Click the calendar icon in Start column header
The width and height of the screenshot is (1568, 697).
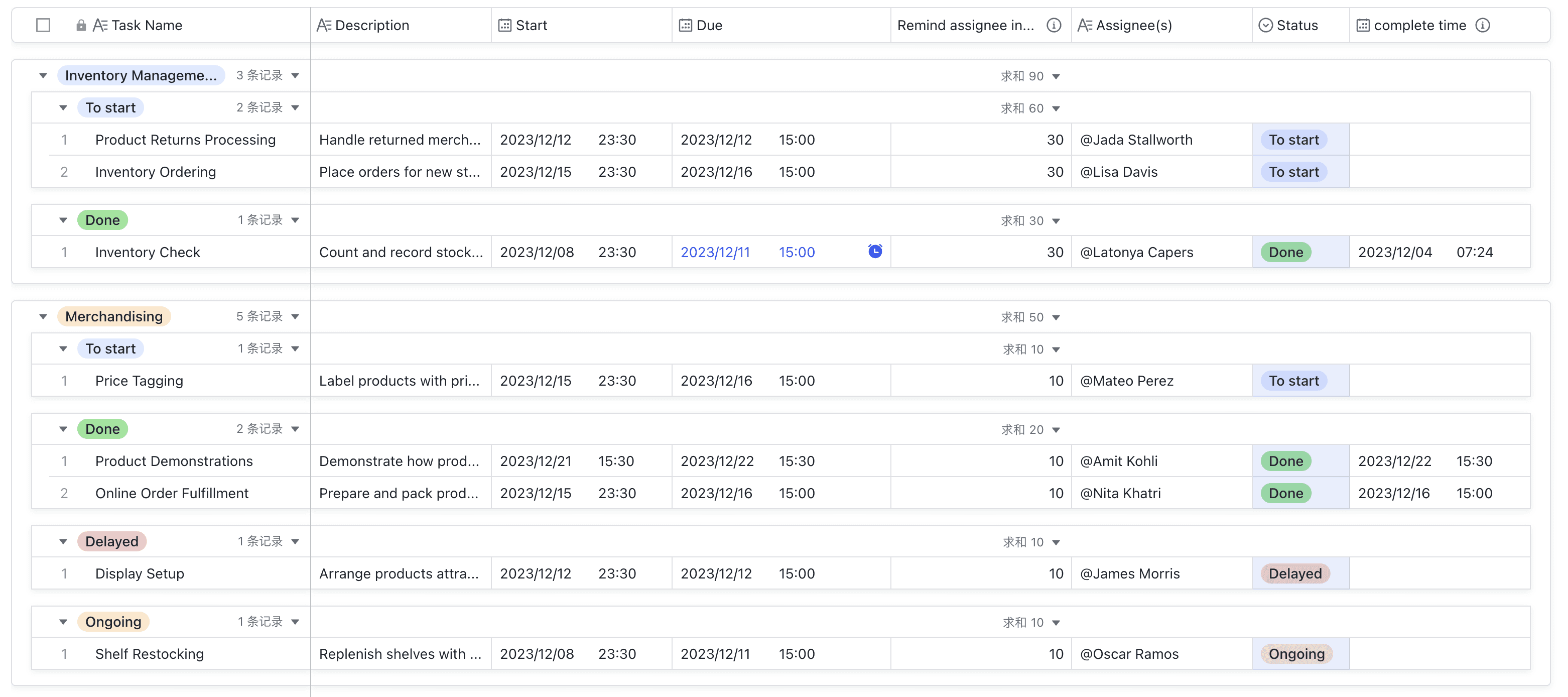tap(504, 25)
